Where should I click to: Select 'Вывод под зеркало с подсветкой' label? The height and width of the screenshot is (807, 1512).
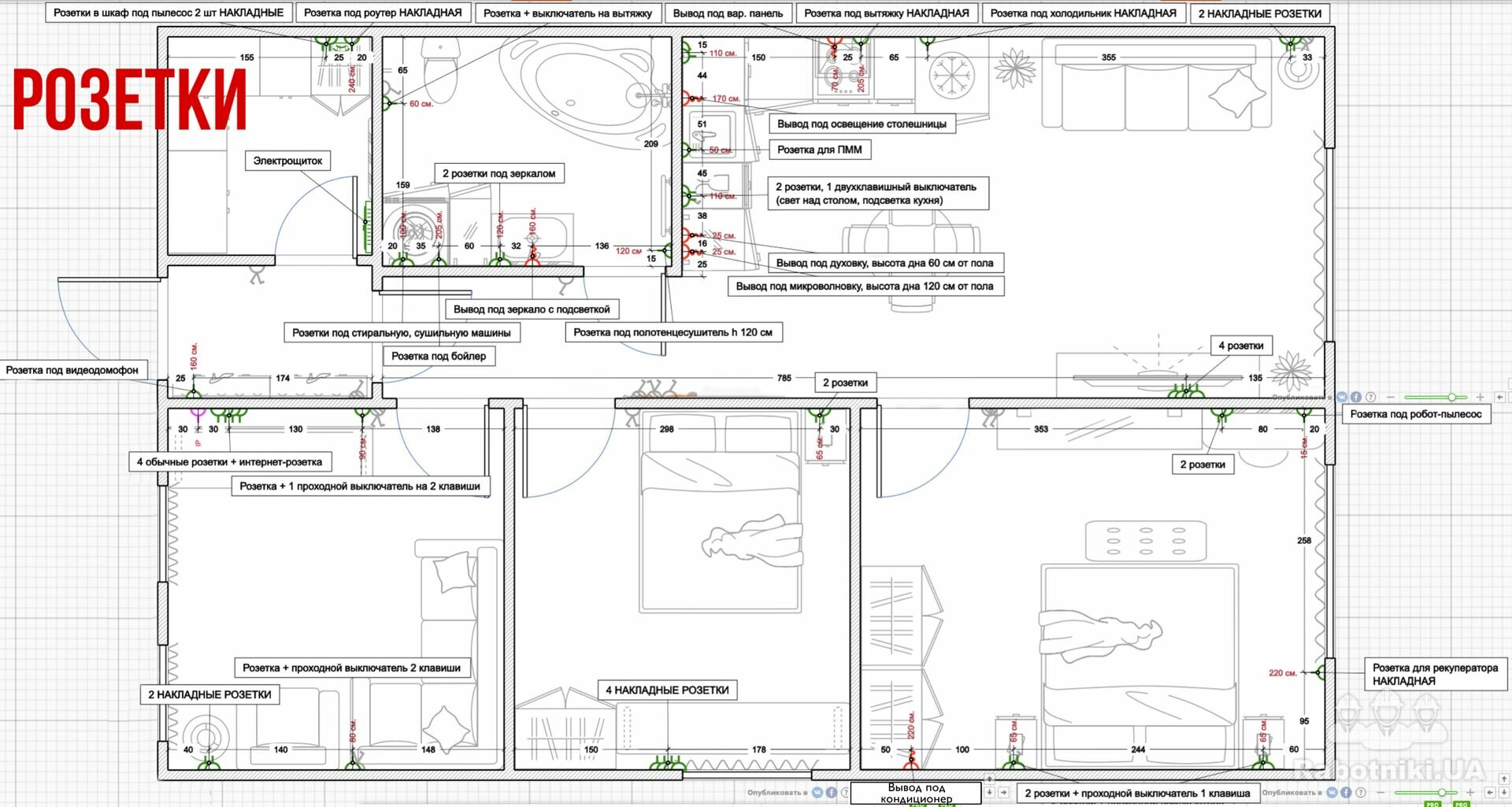click(532, 309)
